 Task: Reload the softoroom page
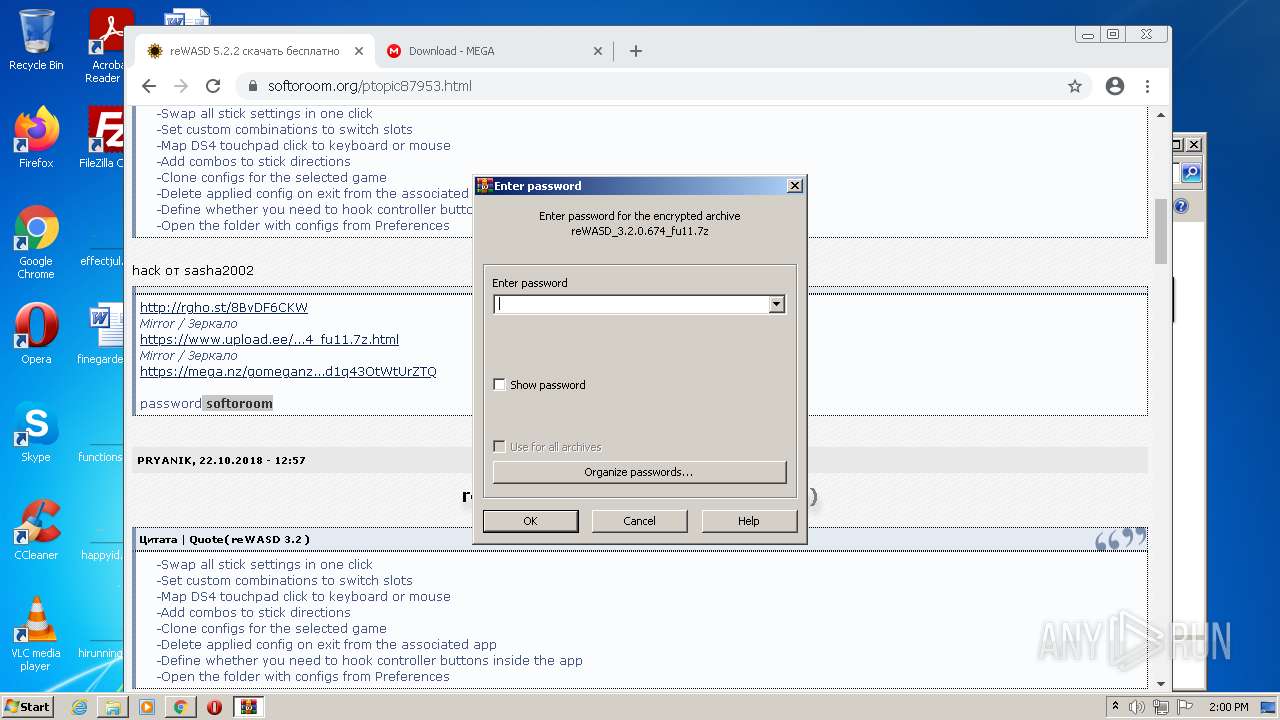click(213, 86)
